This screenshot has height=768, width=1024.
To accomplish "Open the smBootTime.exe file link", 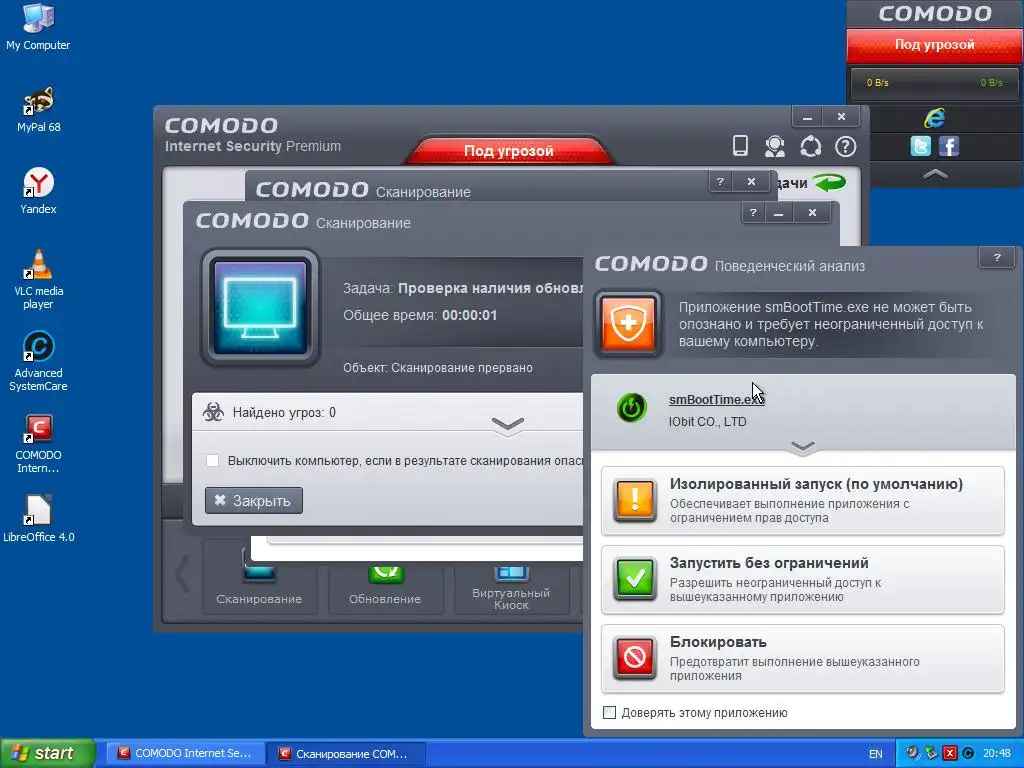I will (x=716, y=399).
